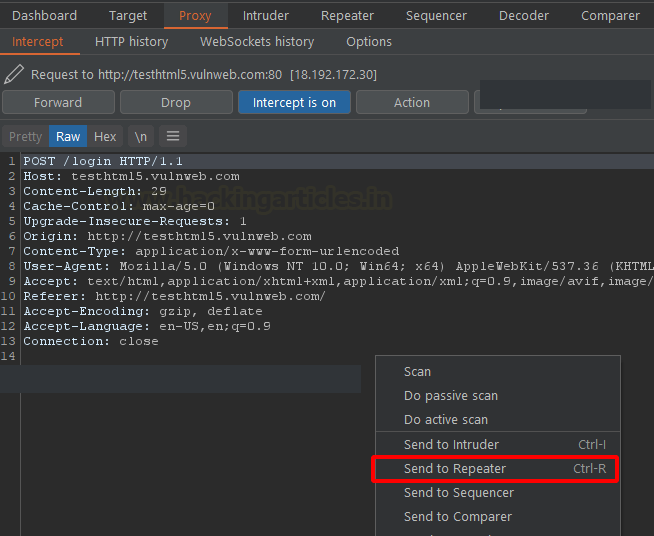Switch to Pretty message view
Screen dimensions: 654x536
(25, 136)
